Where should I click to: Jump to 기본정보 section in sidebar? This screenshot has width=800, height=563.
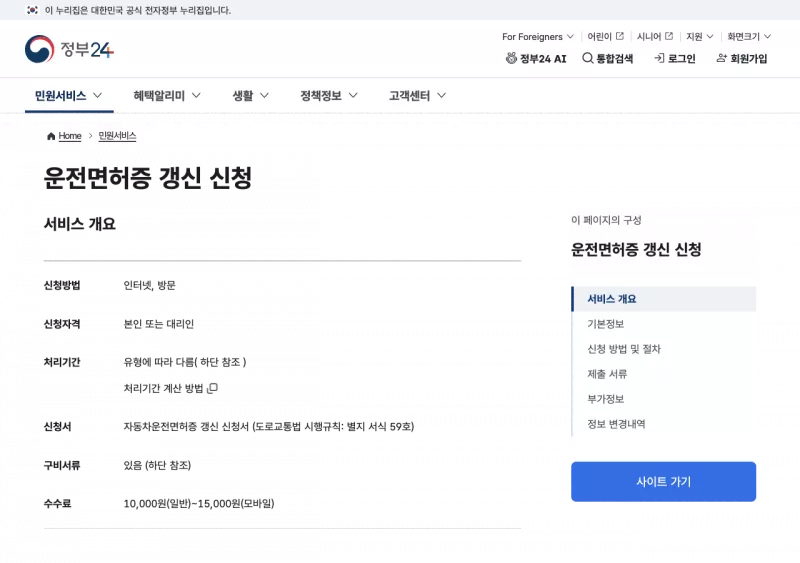click(606, 324)
